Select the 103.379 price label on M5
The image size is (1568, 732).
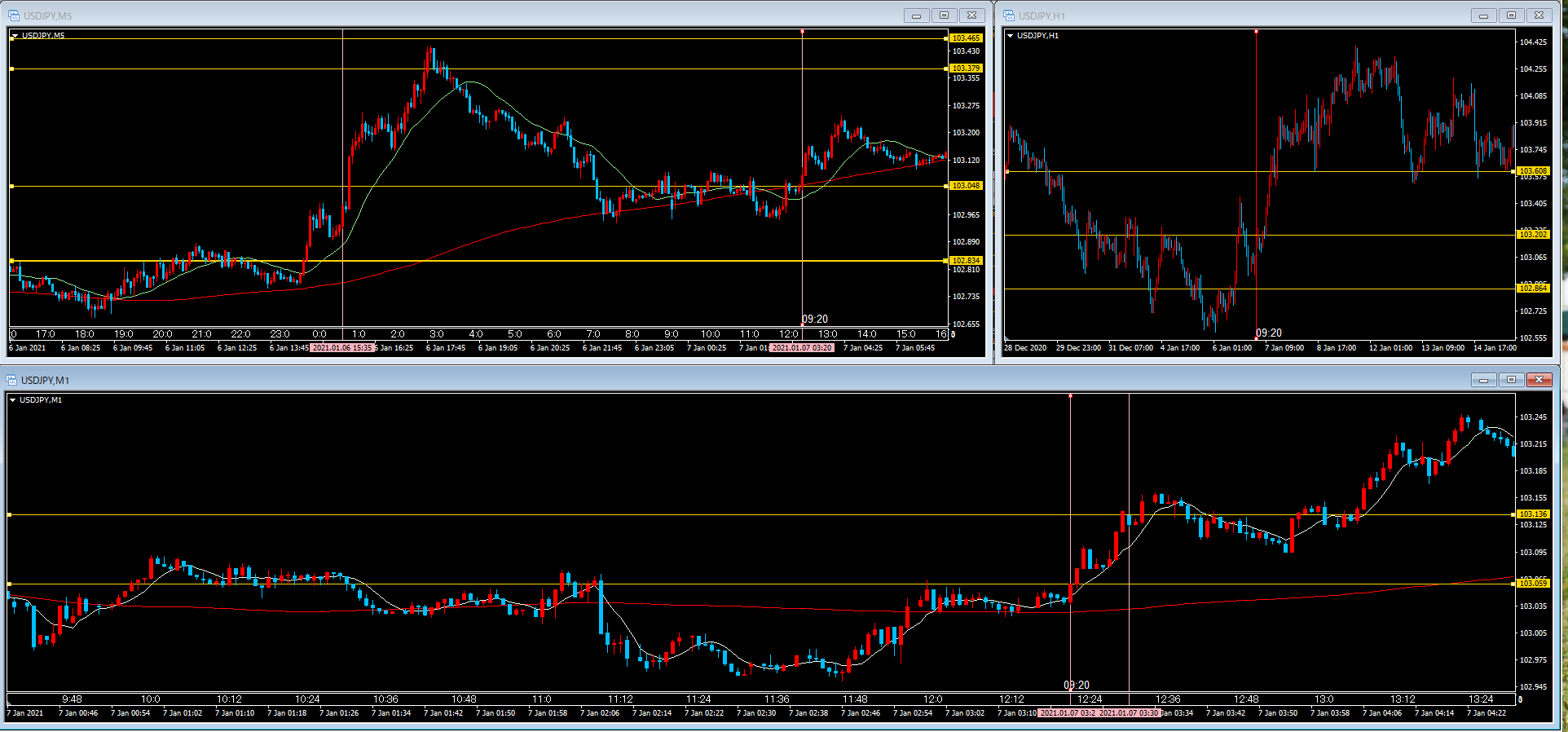pos(966,68)
